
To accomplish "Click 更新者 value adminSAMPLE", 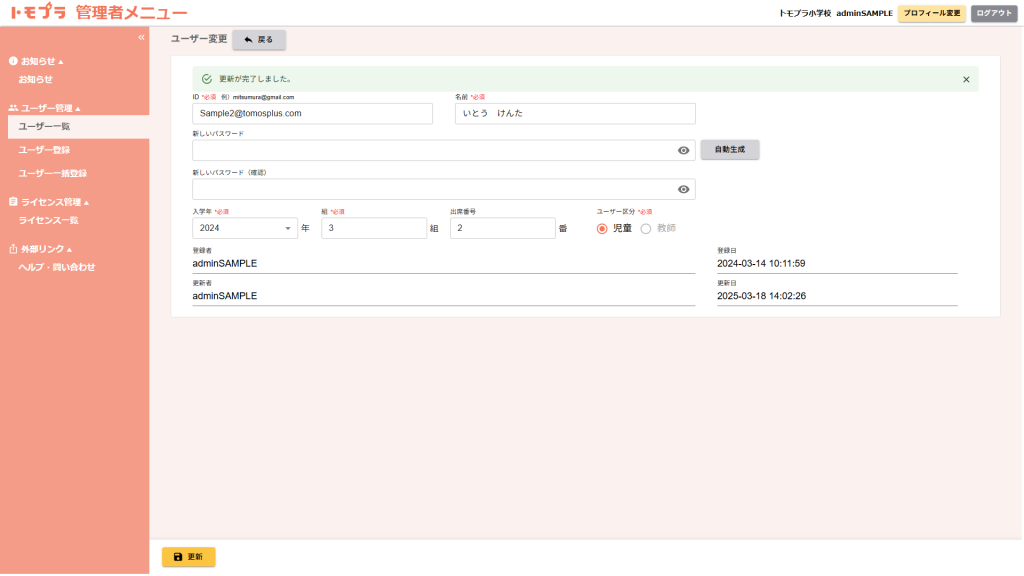I will point(225,296).
